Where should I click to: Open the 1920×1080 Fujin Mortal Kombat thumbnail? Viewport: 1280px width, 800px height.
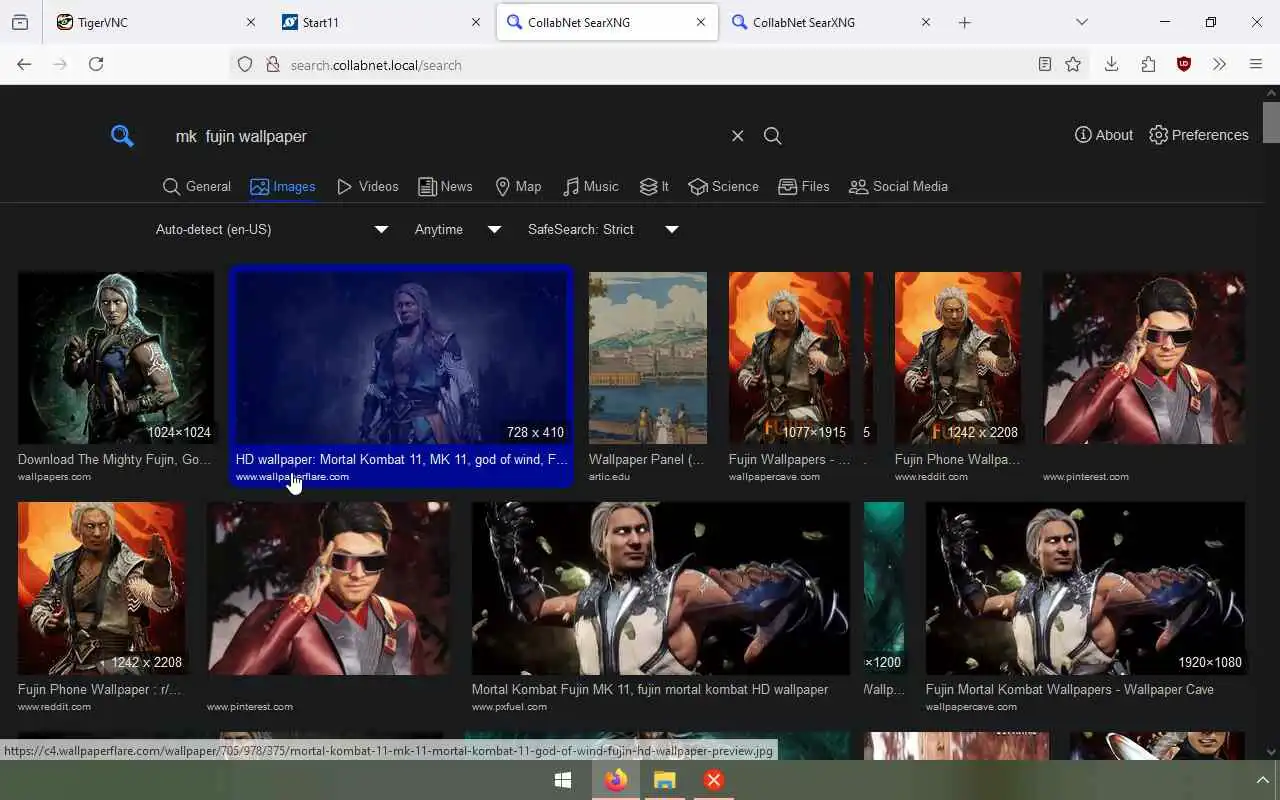[x=1085, y=588]
